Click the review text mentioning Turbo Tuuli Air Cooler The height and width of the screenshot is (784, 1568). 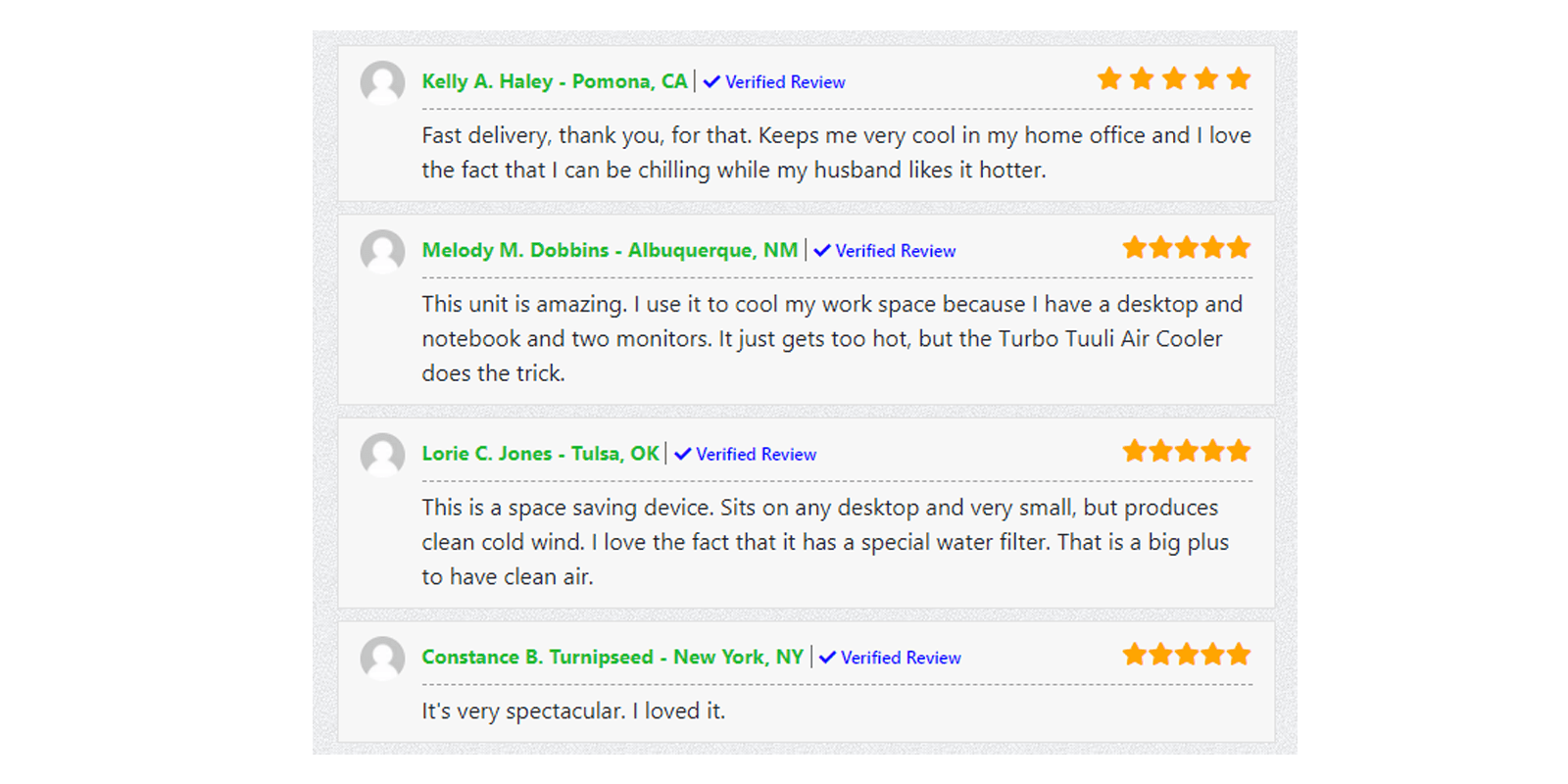point(832,338)
